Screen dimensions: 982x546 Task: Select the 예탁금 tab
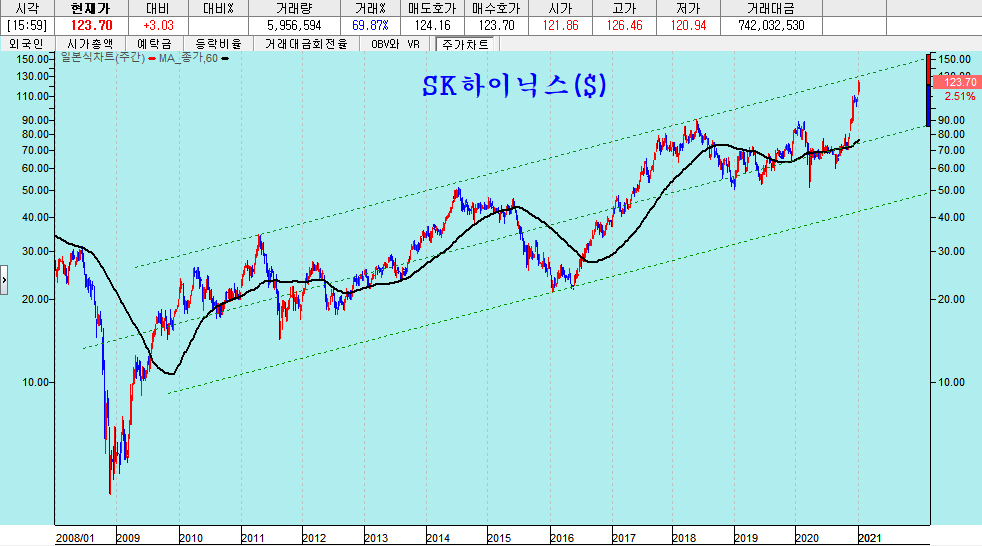(x=154, y=44)
